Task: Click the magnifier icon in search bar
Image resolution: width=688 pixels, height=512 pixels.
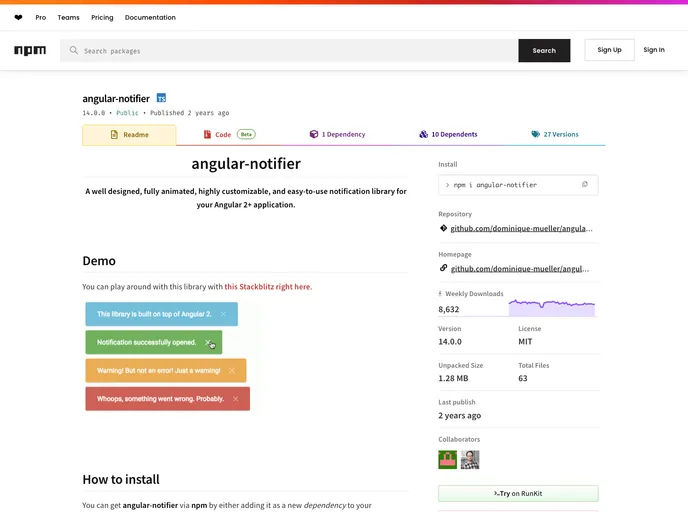Action: click(74, 50)
